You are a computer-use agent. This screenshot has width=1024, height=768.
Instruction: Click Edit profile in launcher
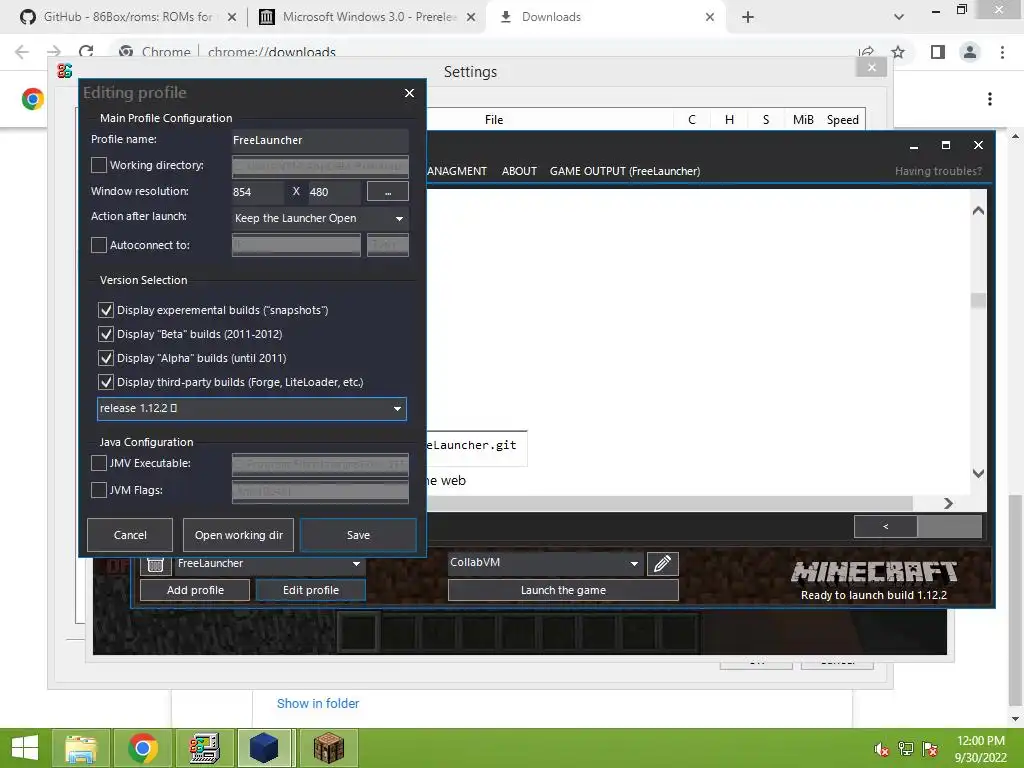click(x=311, y=590)
